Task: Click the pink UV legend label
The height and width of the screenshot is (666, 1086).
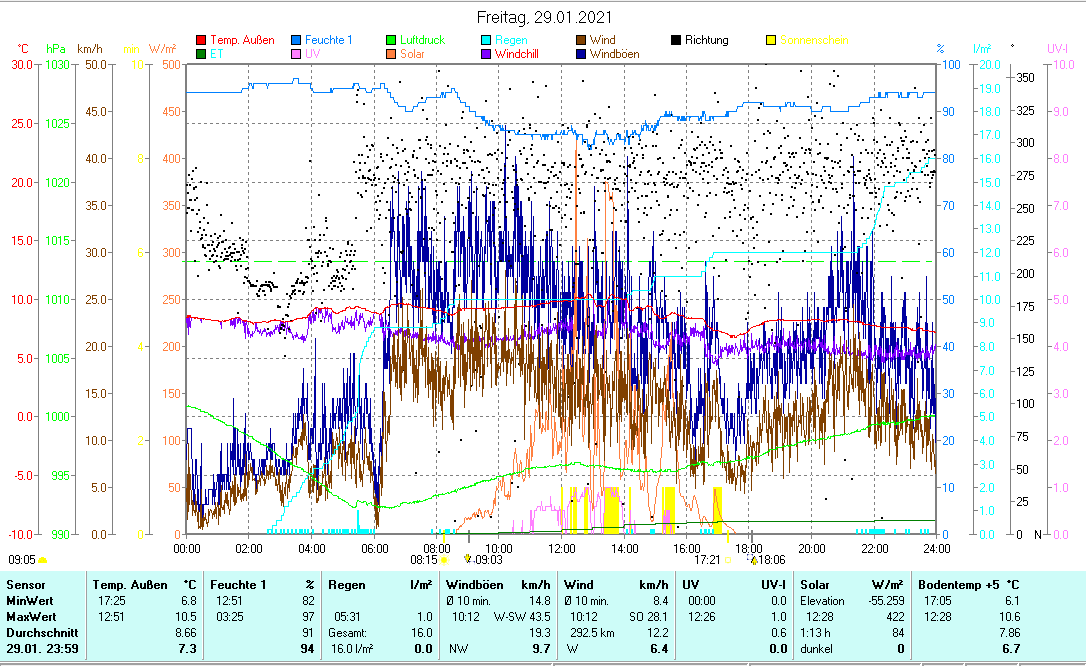Action: (313, 54)
